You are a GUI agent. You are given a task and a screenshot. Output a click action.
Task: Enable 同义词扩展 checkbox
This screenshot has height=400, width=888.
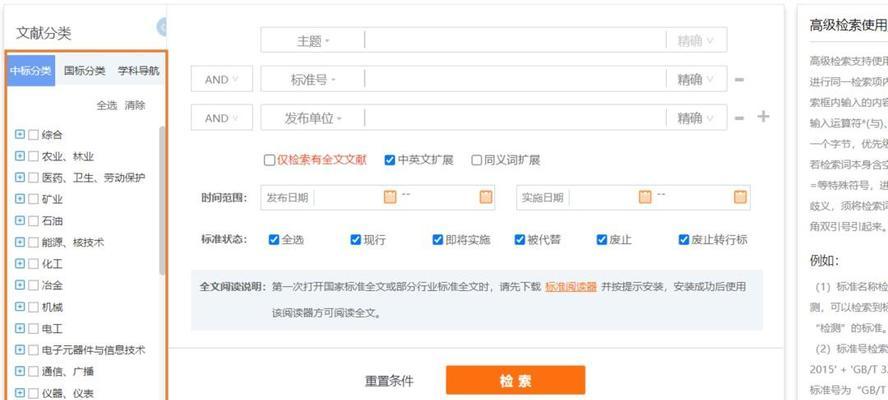(x=477, y=160)
